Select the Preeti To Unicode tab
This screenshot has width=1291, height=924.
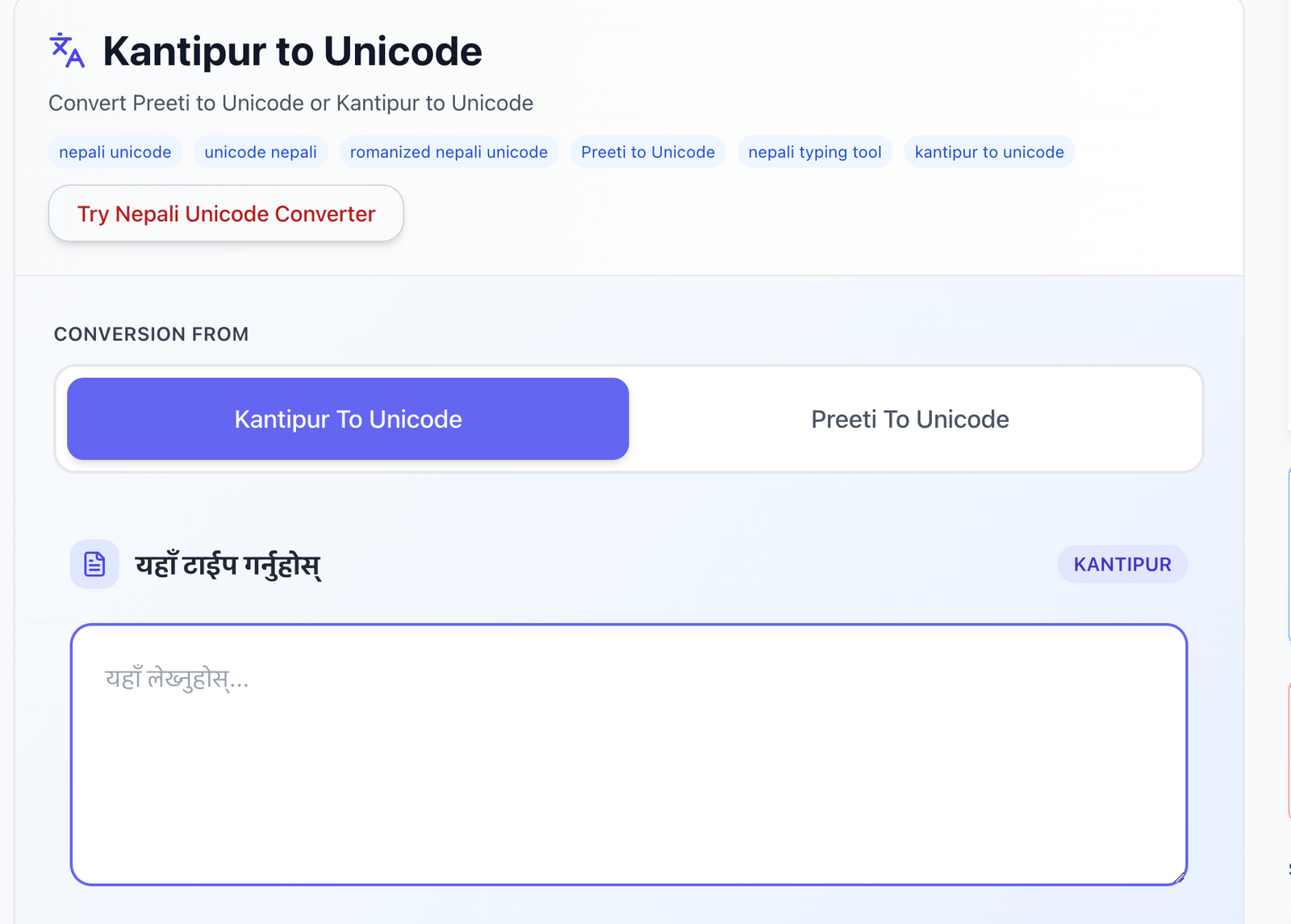coord(909,419)
